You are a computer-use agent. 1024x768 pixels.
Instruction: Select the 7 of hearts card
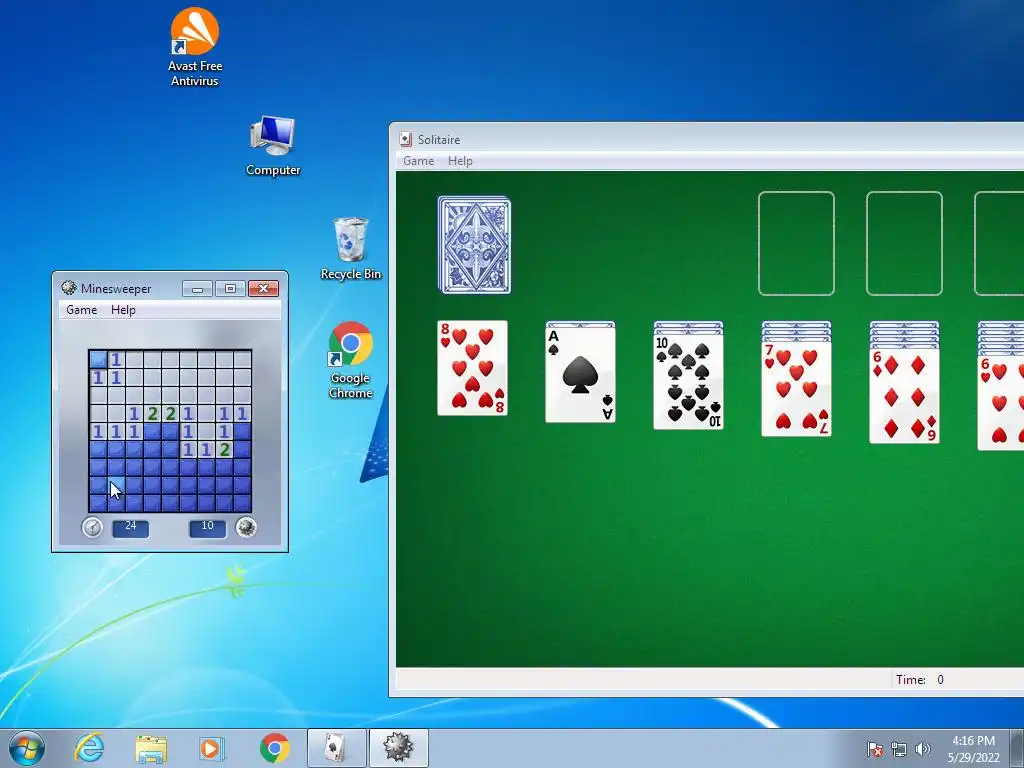coord(796,389)
